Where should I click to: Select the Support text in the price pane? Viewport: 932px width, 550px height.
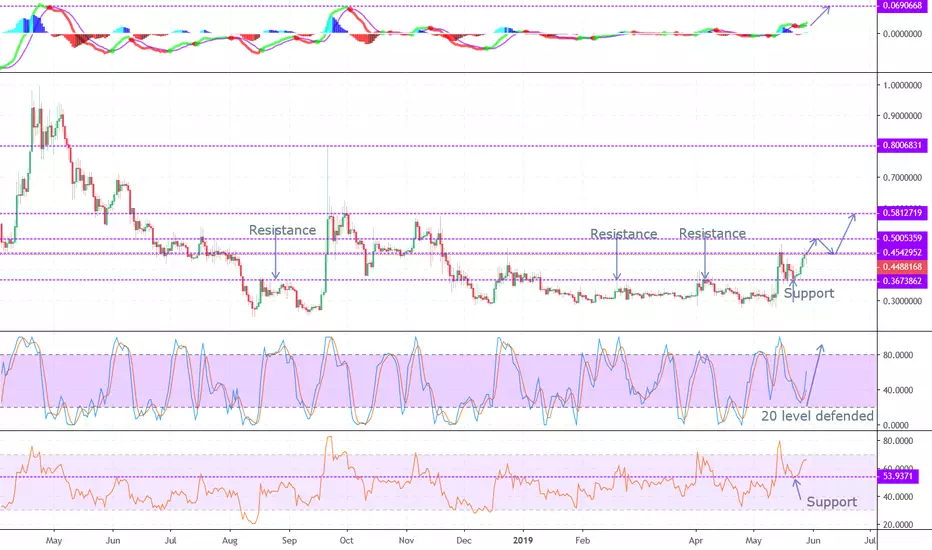coord(809,293)
